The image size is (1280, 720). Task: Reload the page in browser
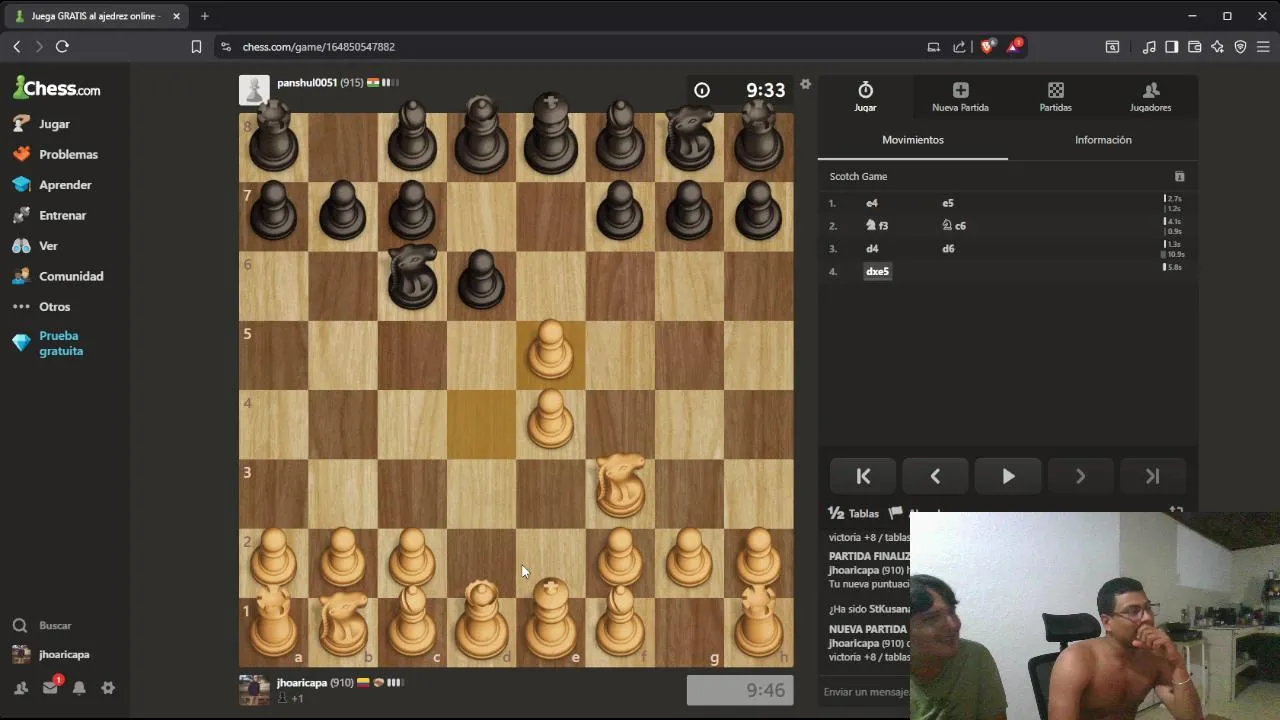[x=62, y=47]
